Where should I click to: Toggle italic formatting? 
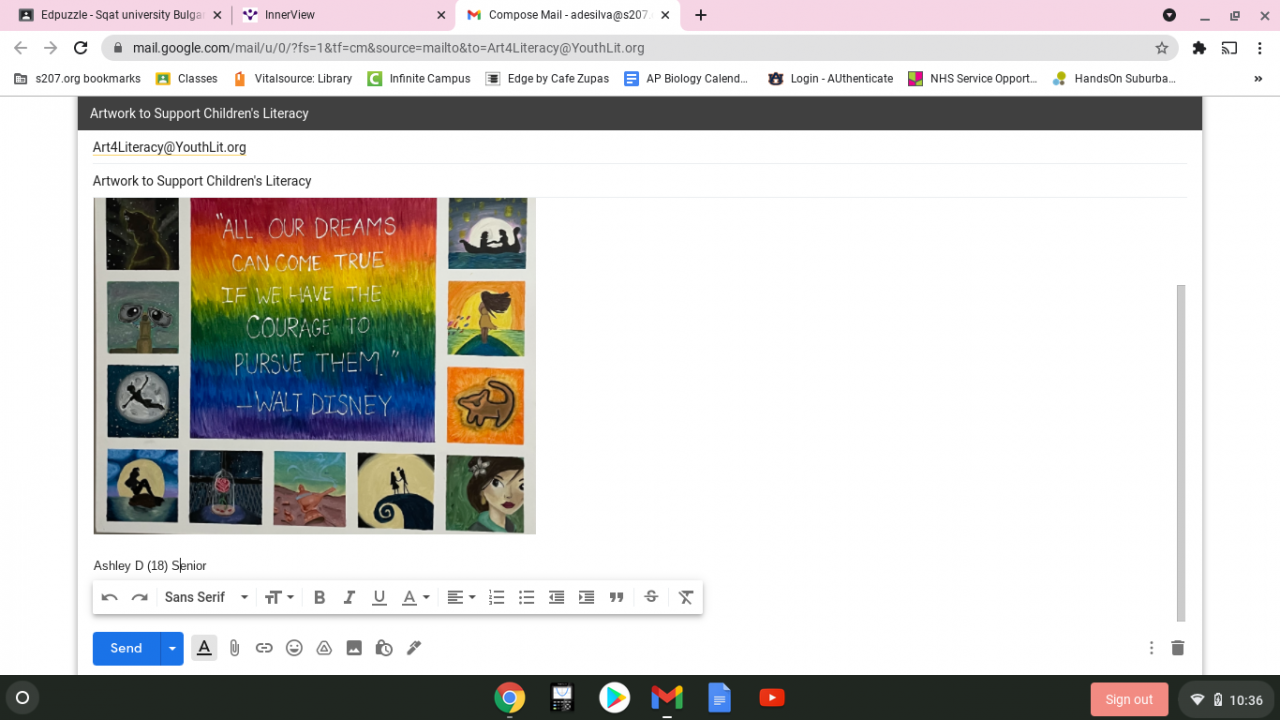(x=349, y=597)
